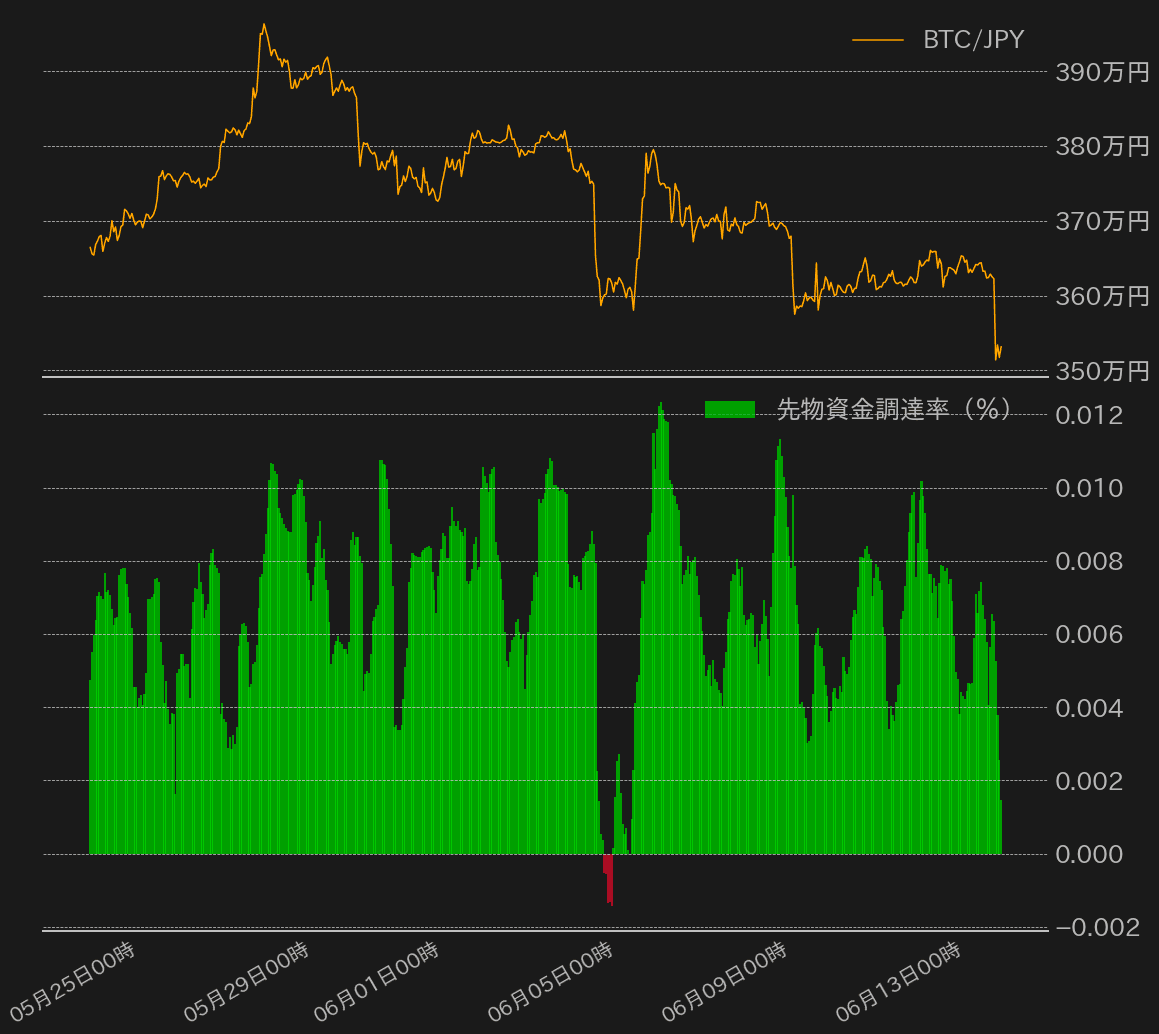Select the 350万円 price axis label
This screenshot has height=1034, width=1159.
(x=1102, y=372)
